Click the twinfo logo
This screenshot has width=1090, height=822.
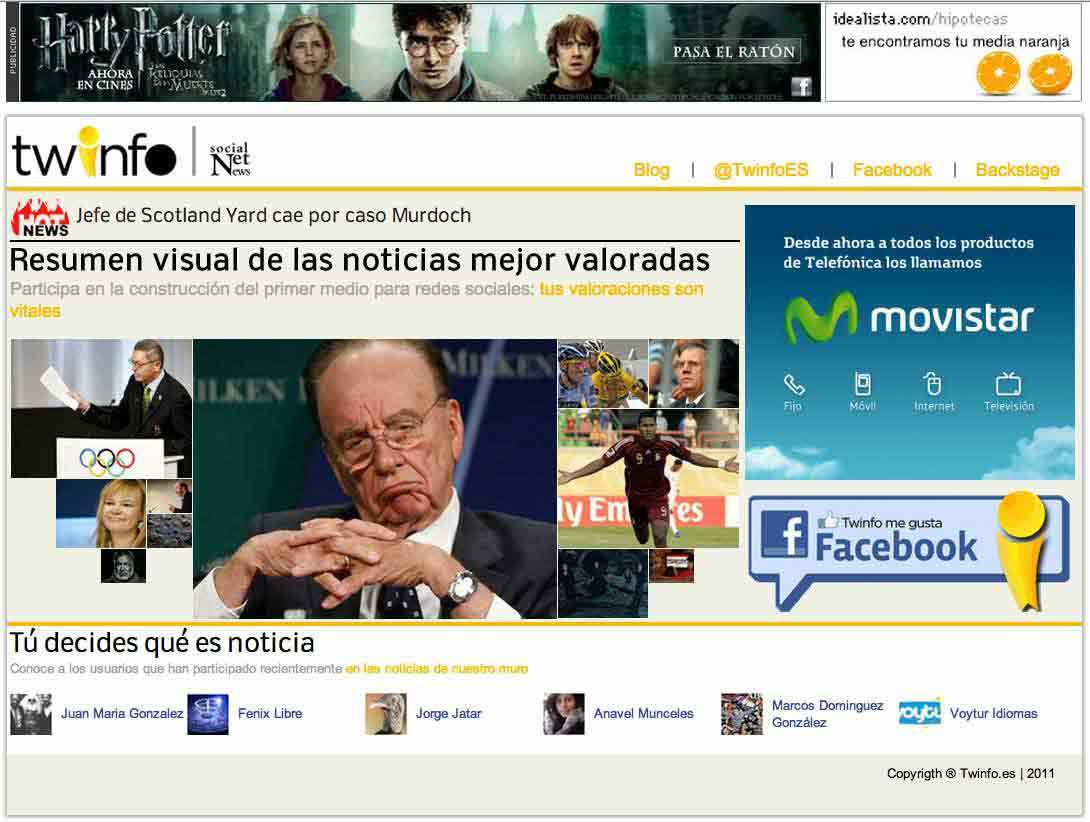tap(94, 152)
